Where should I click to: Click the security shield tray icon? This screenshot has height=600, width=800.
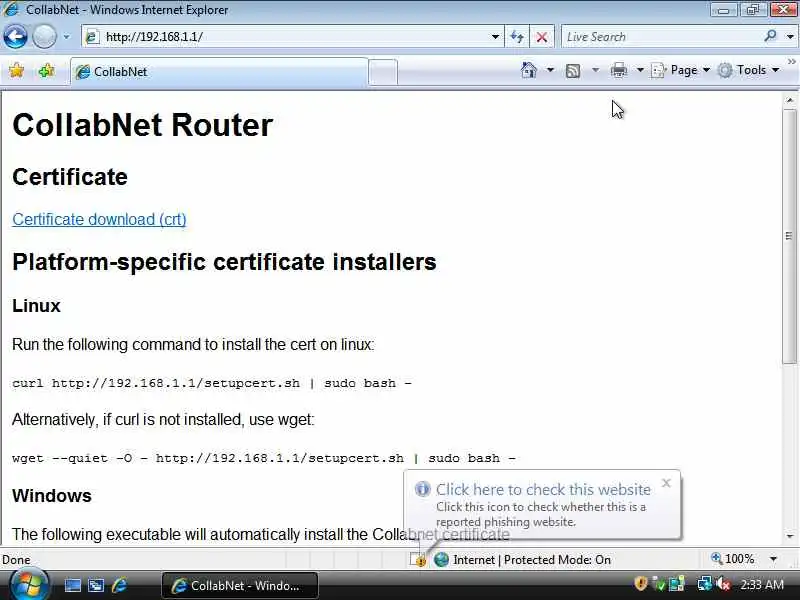click(x=640, y=584)
